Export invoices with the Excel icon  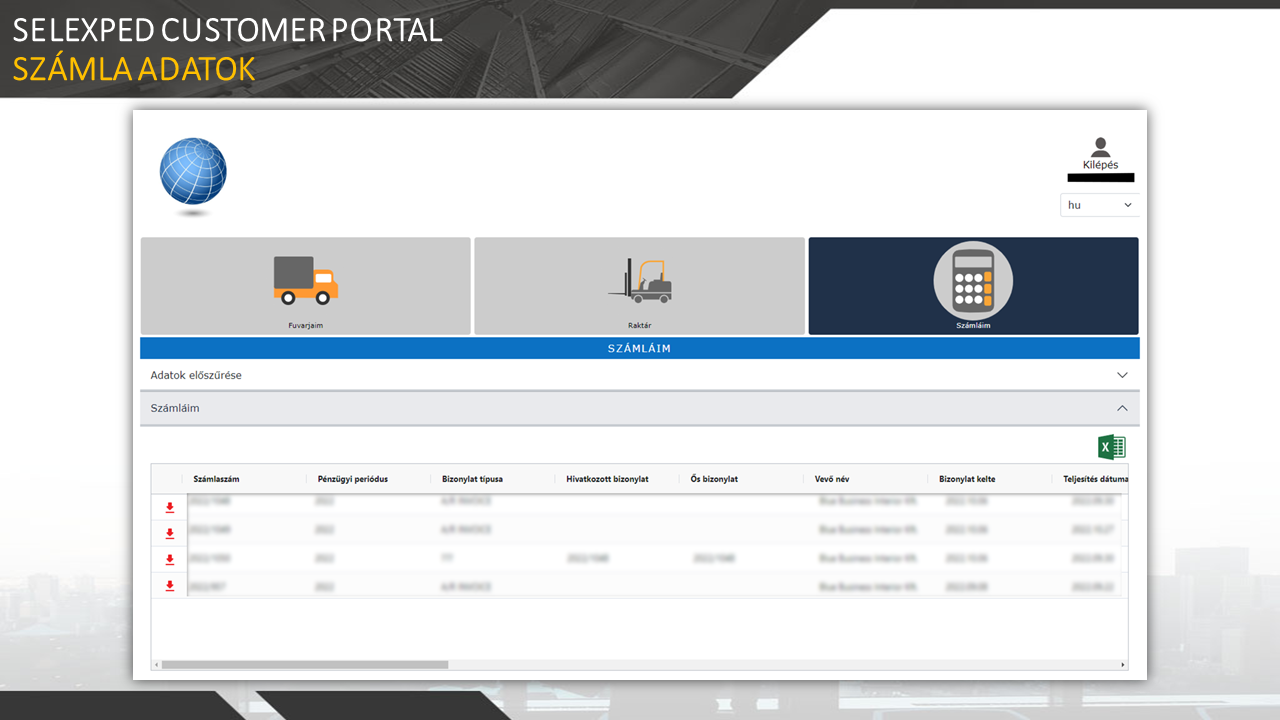[1111, 447]
